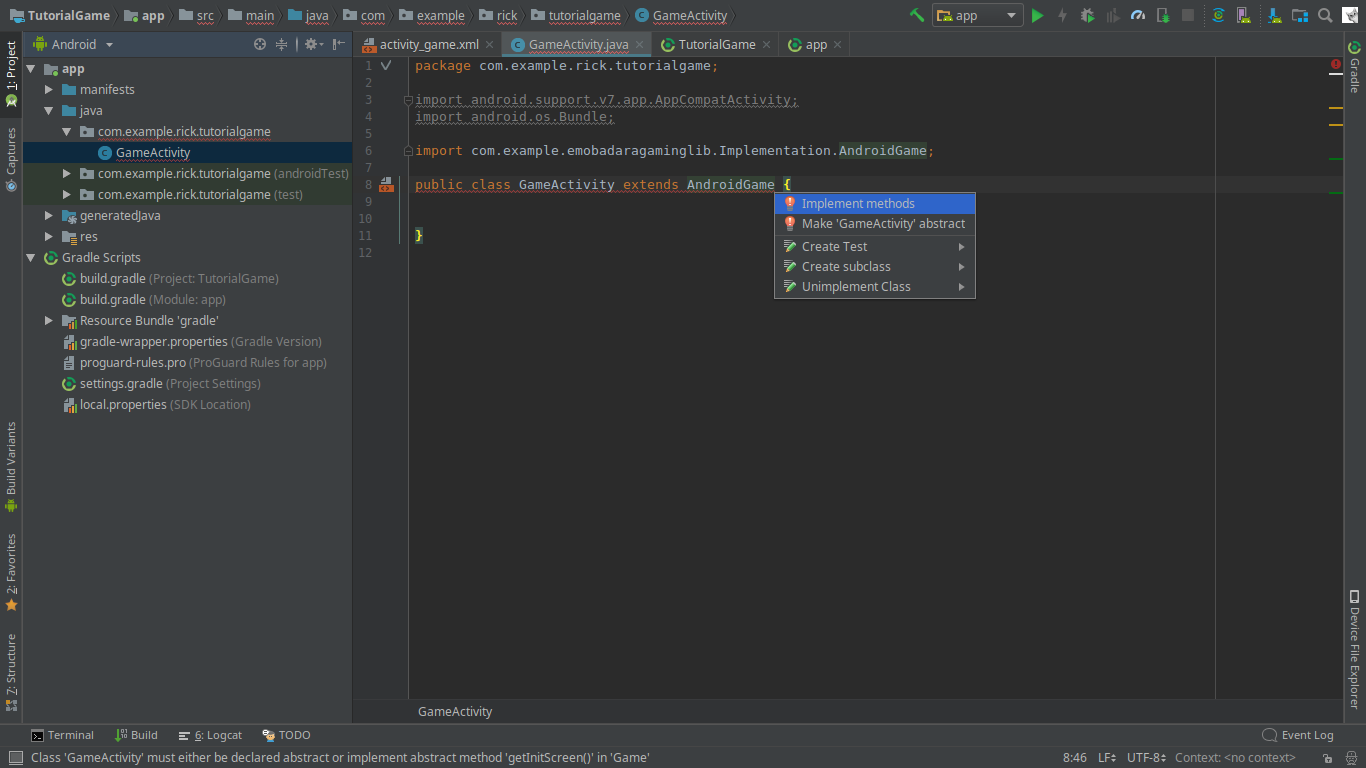Start debugging with the Debug app icon

pyautogui.click(x=1087, y=15)
